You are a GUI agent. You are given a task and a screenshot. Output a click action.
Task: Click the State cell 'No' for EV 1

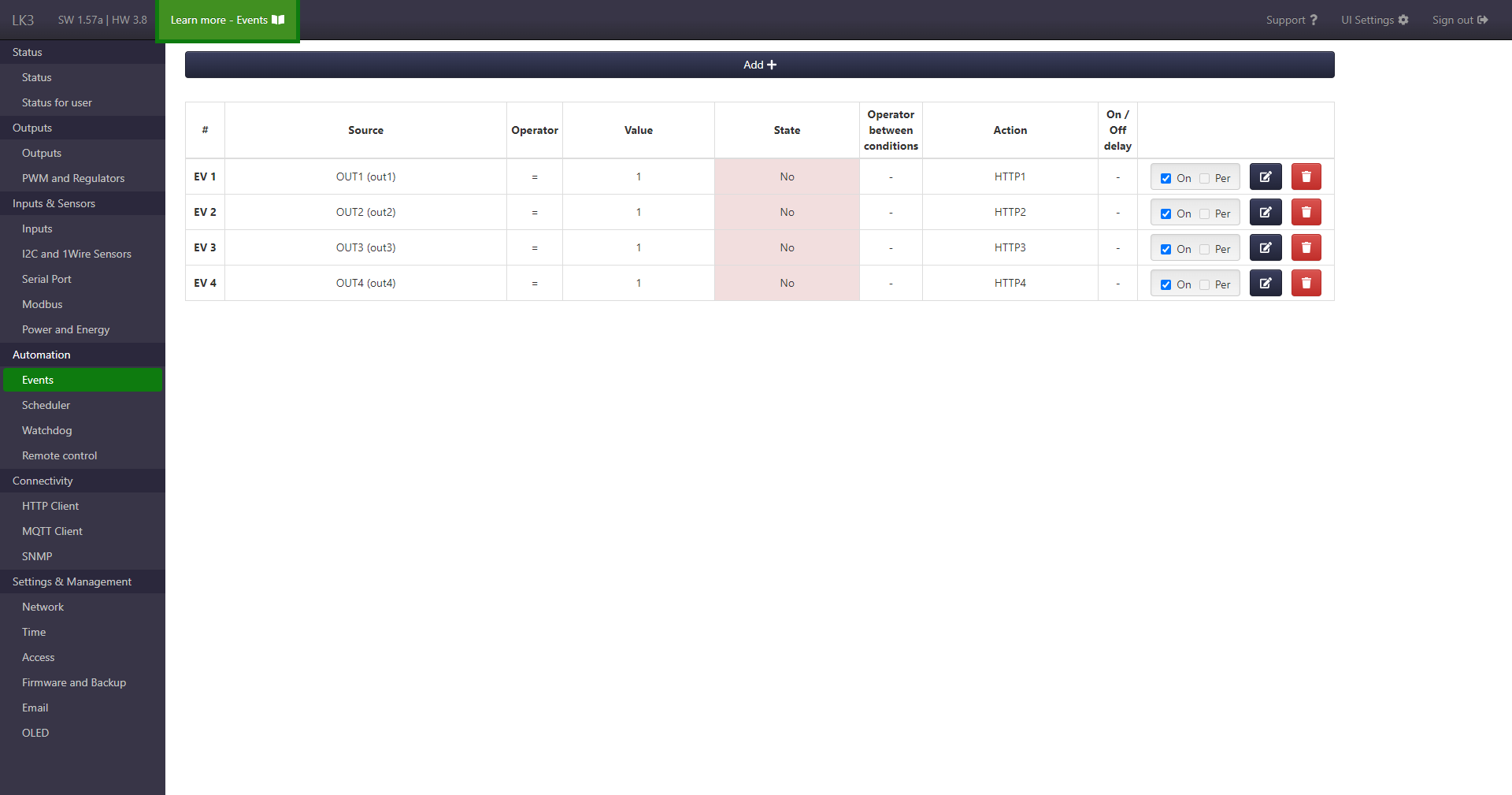coord(787,176)
